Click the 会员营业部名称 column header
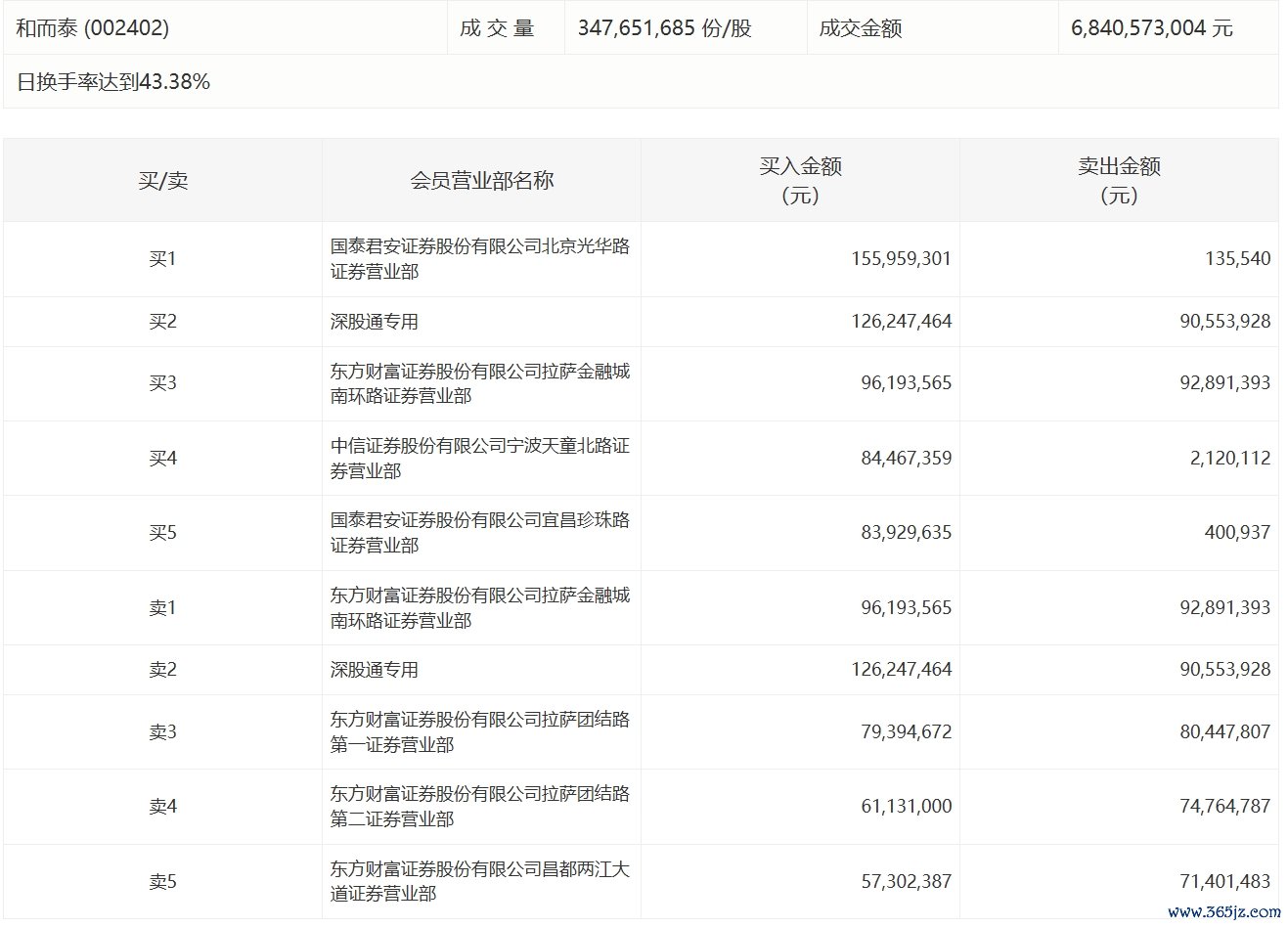The image size is (1288, 927). point(482,181)
